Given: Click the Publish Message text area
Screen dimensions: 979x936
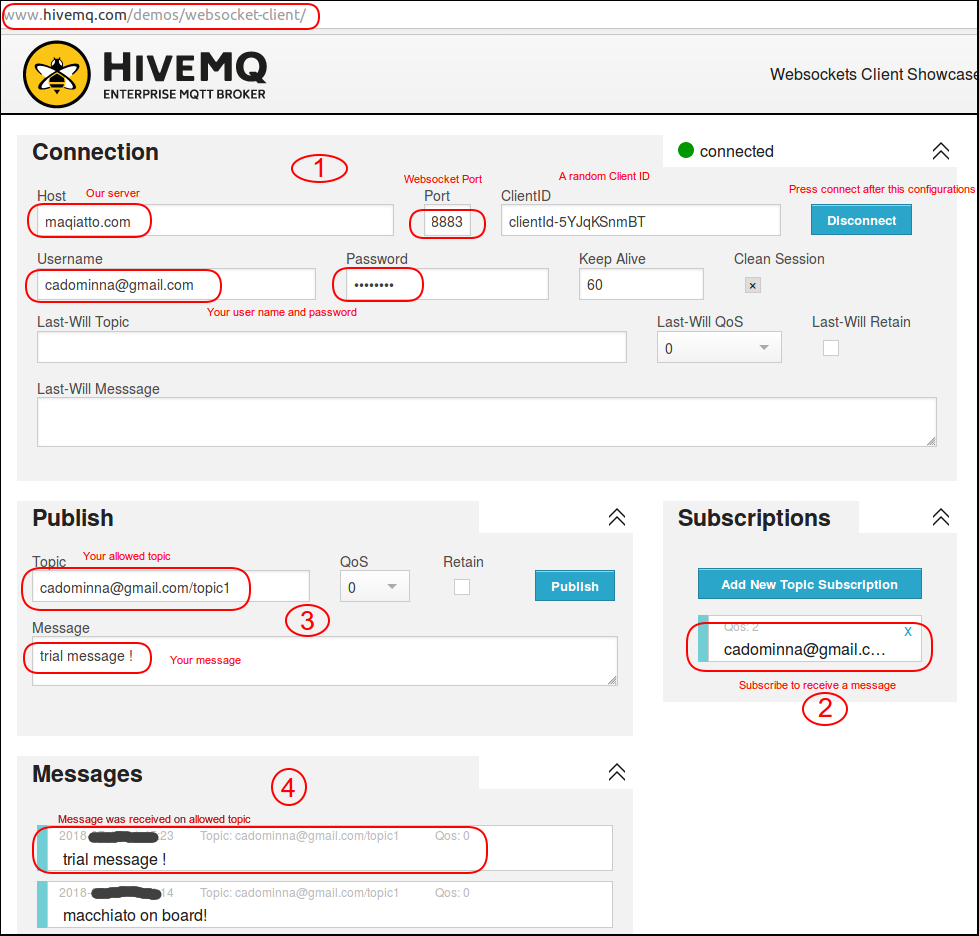Looking at the screenshot, I should point(325,661).
